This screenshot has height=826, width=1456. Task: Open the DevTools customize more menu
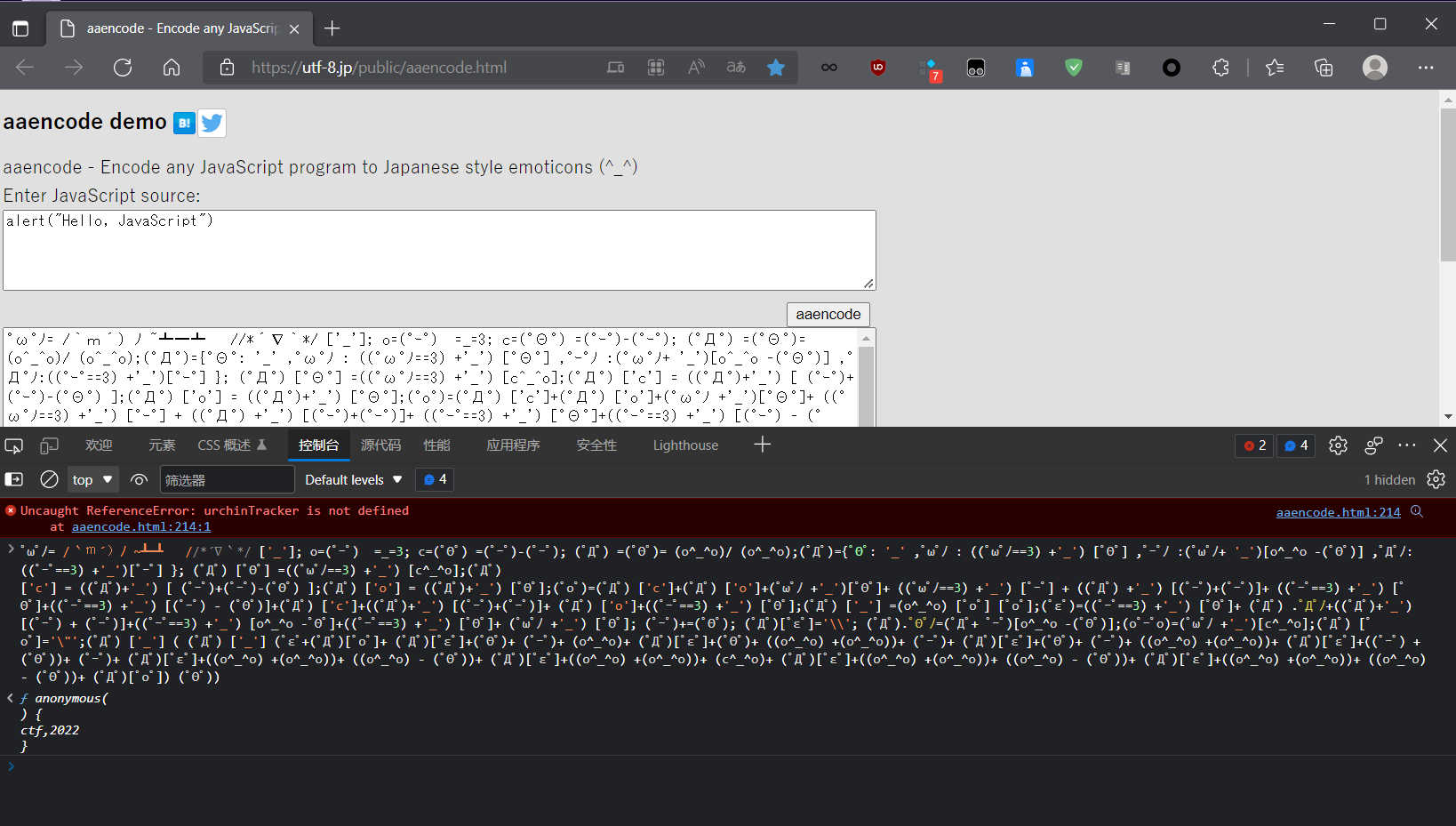point(1407,445)
